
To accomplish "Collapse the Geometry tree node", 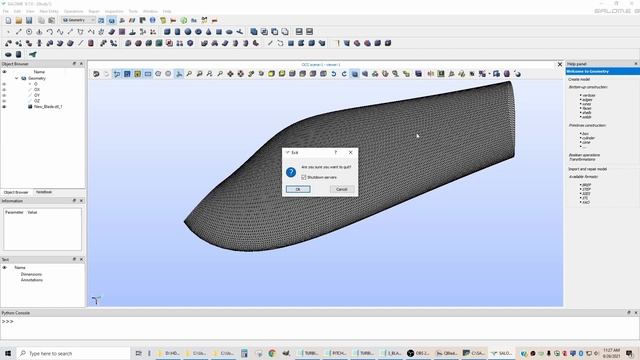I will tap(17, 78).
